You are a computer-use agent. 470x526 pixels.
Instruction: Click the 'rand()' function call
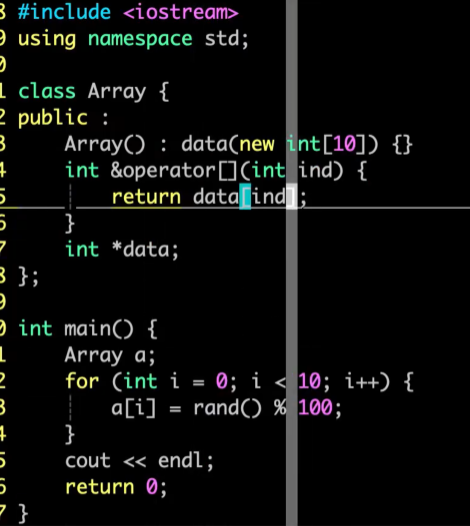[x=227, y=408]
